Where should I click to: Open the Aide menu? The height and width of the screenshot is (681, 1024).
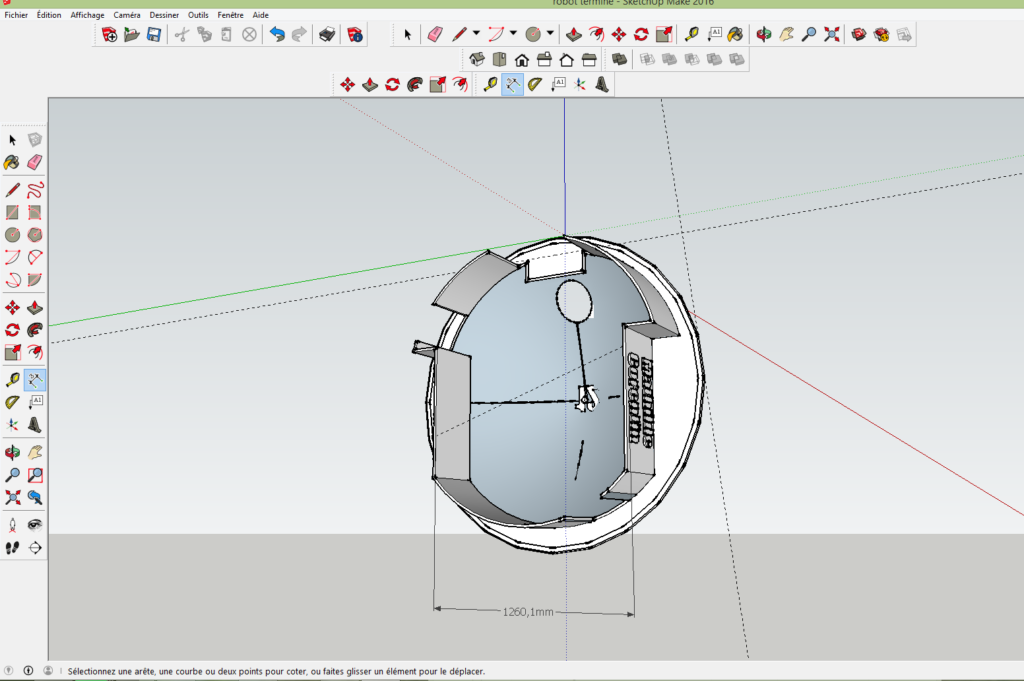(x=261, y=15)
